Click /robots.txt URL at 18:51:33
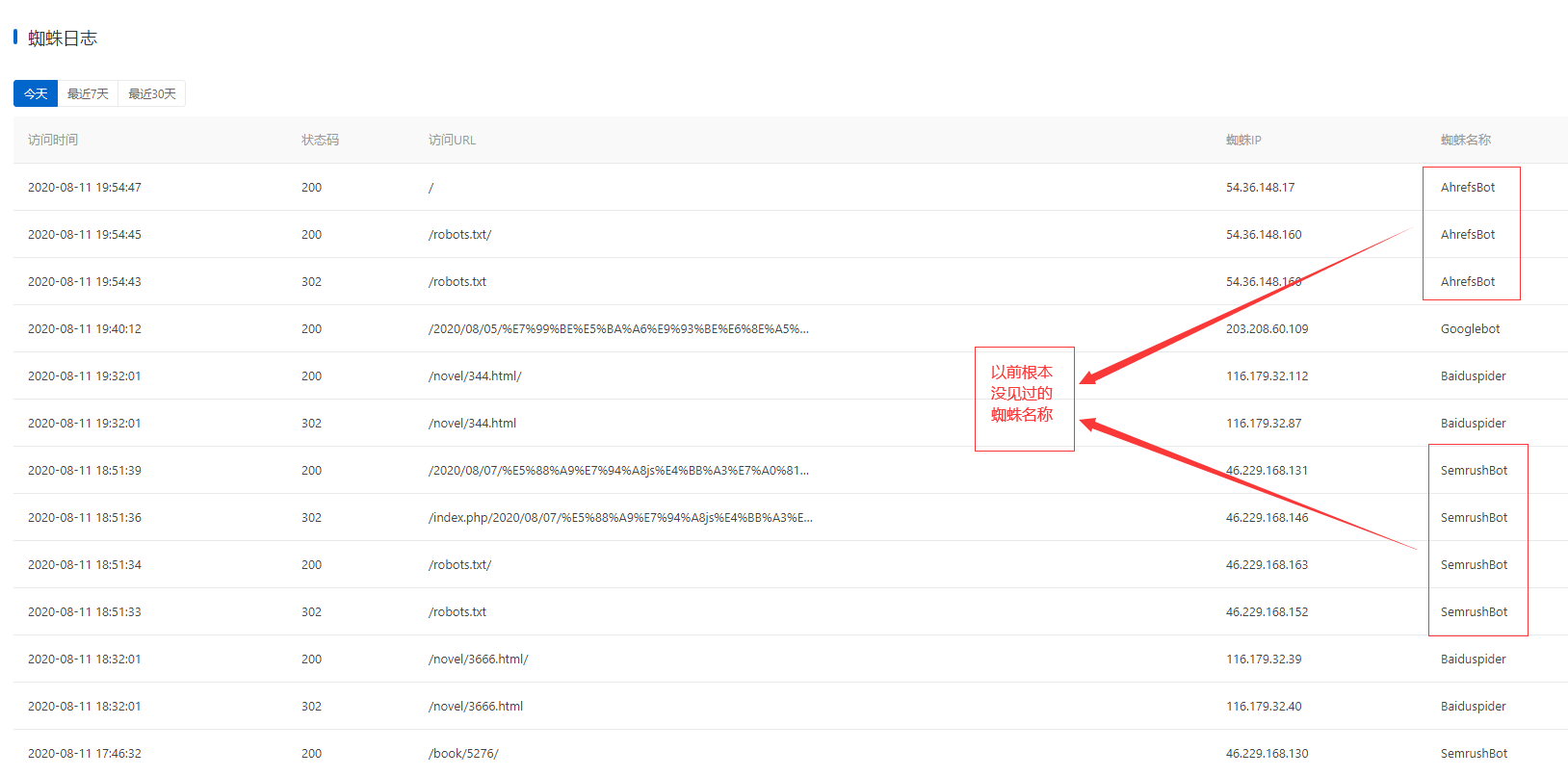 pyautogui.click(x=457, y=611)
